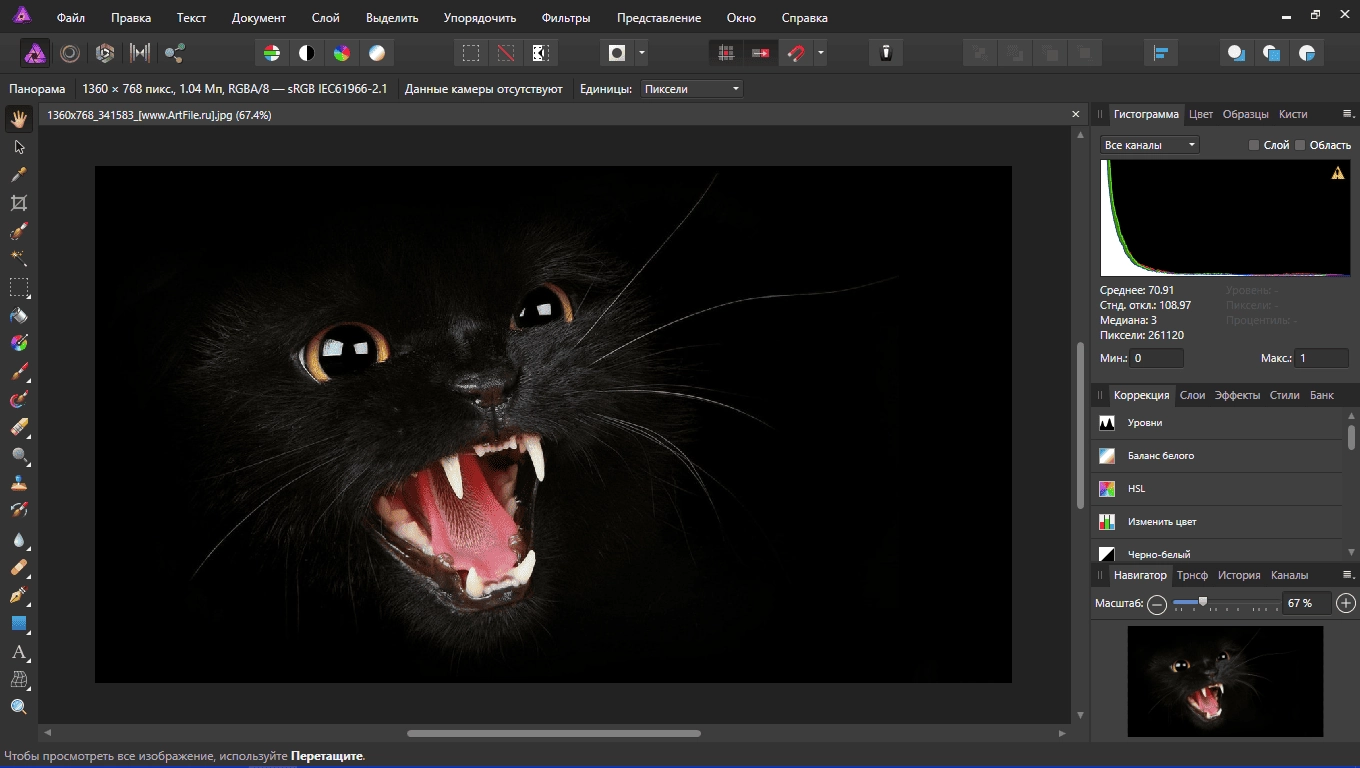Click the Assistant options toolbar icon
Viewport: 1360px width, 768px height.
click(886, 53)
